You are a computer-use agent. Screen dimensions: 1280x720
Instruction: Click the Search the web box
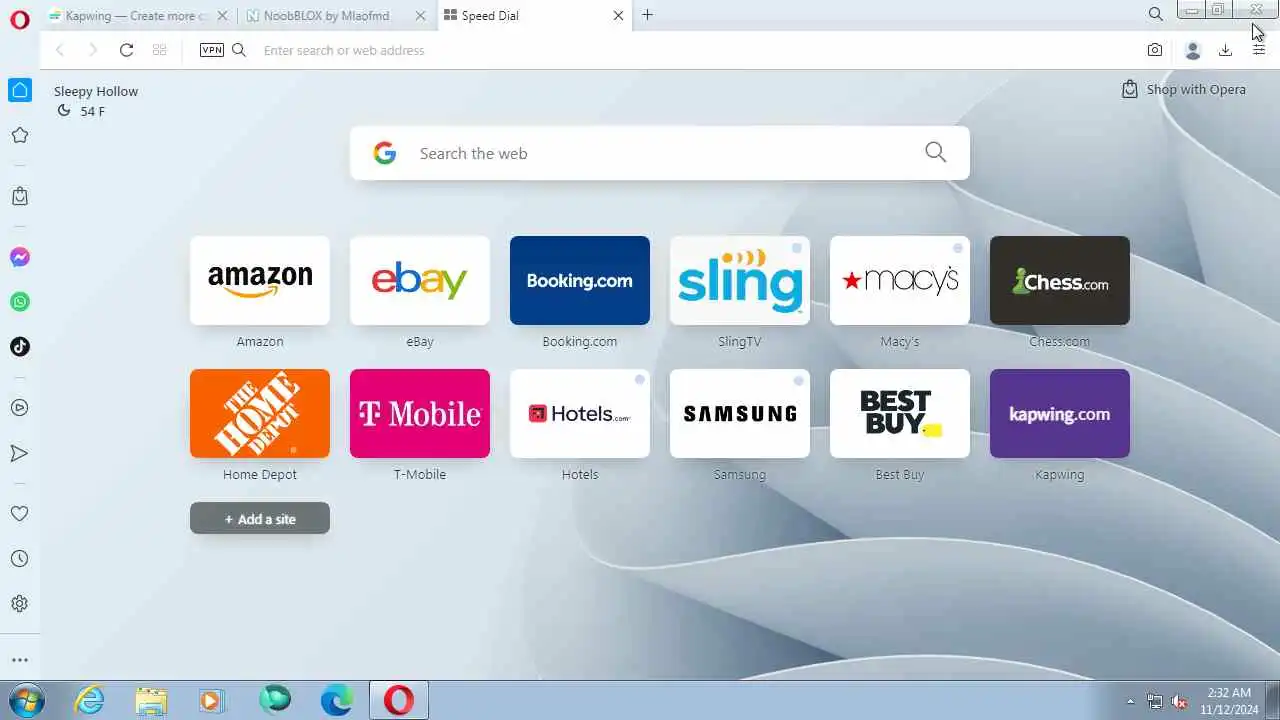(x=659, y=153)
